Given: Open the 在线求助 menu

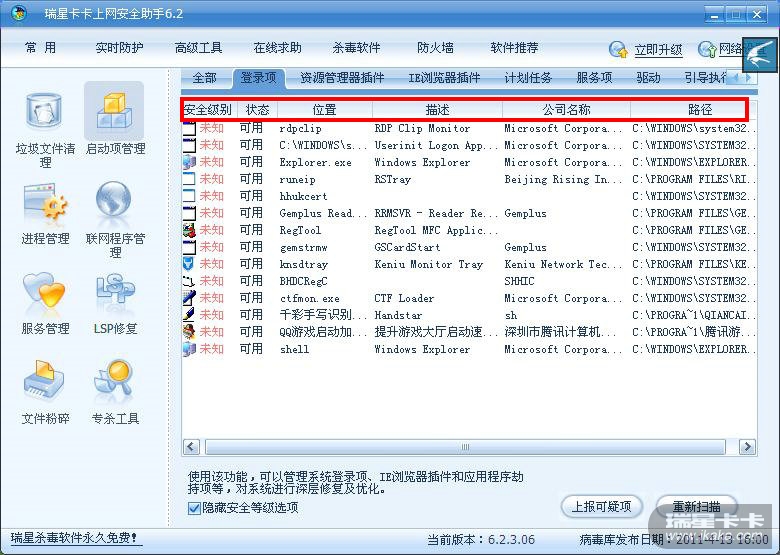Looking at the screenshot, I should tap(278, 48).
